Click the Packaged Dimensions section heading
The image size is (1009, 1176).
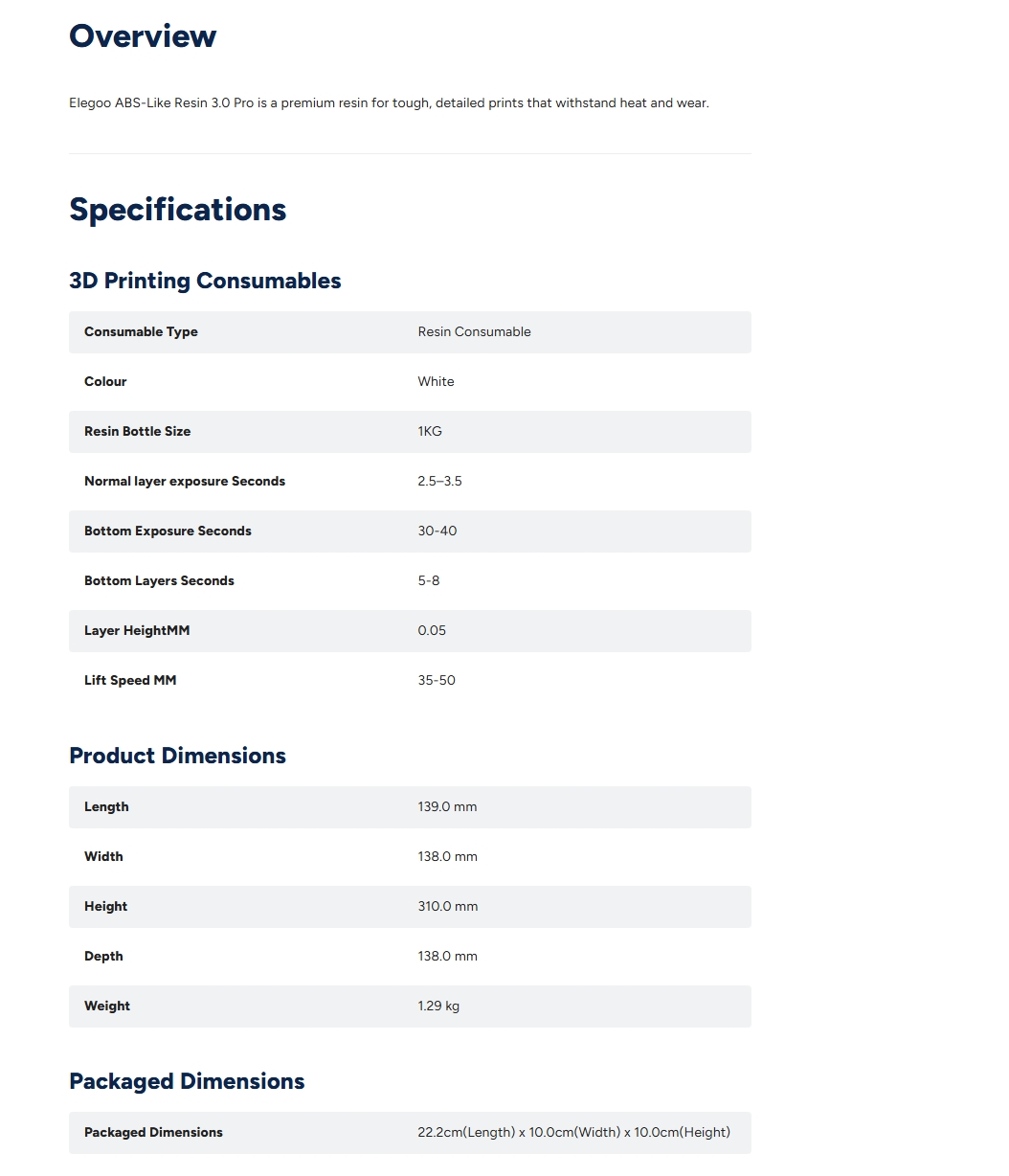click(187, 1081)
